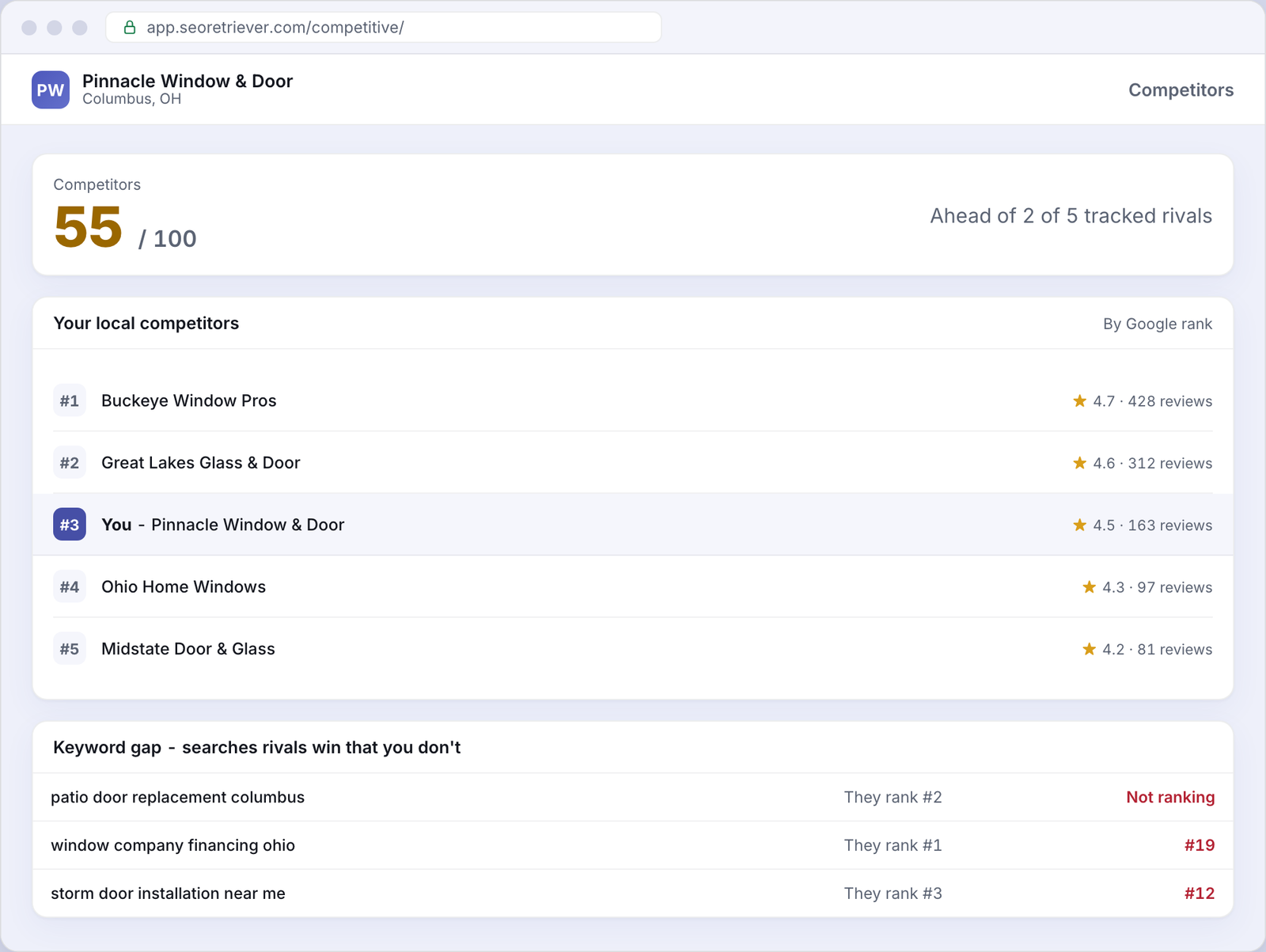Click the 'Competitors' label above the score

(97, 184)
